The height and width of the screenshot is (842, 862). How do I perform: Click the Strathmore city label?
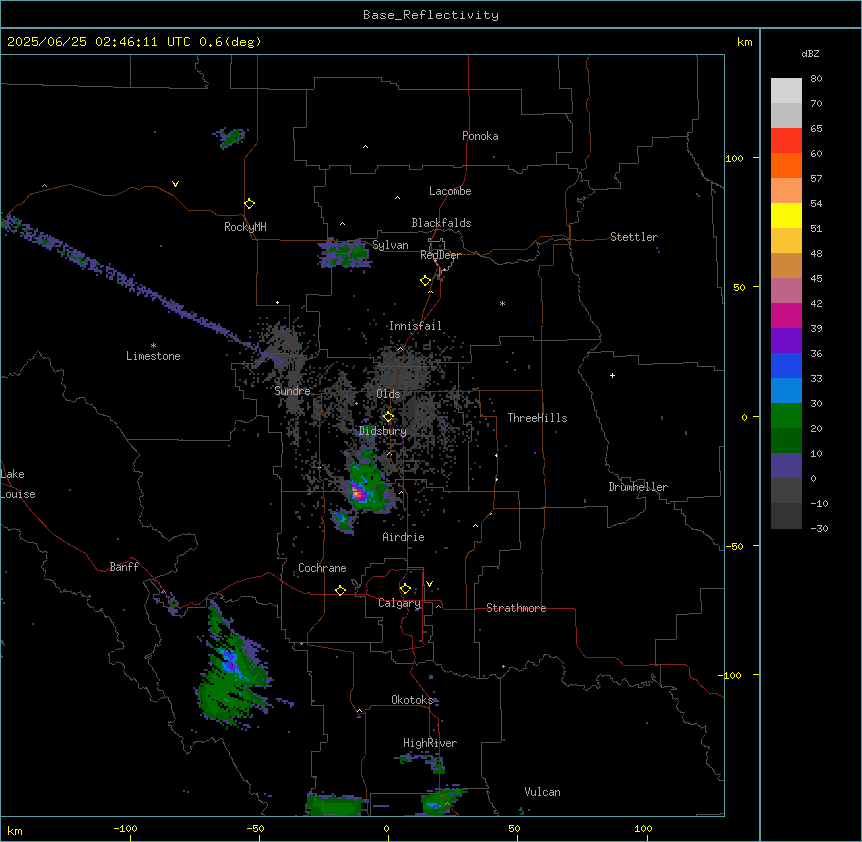[516, 608]
